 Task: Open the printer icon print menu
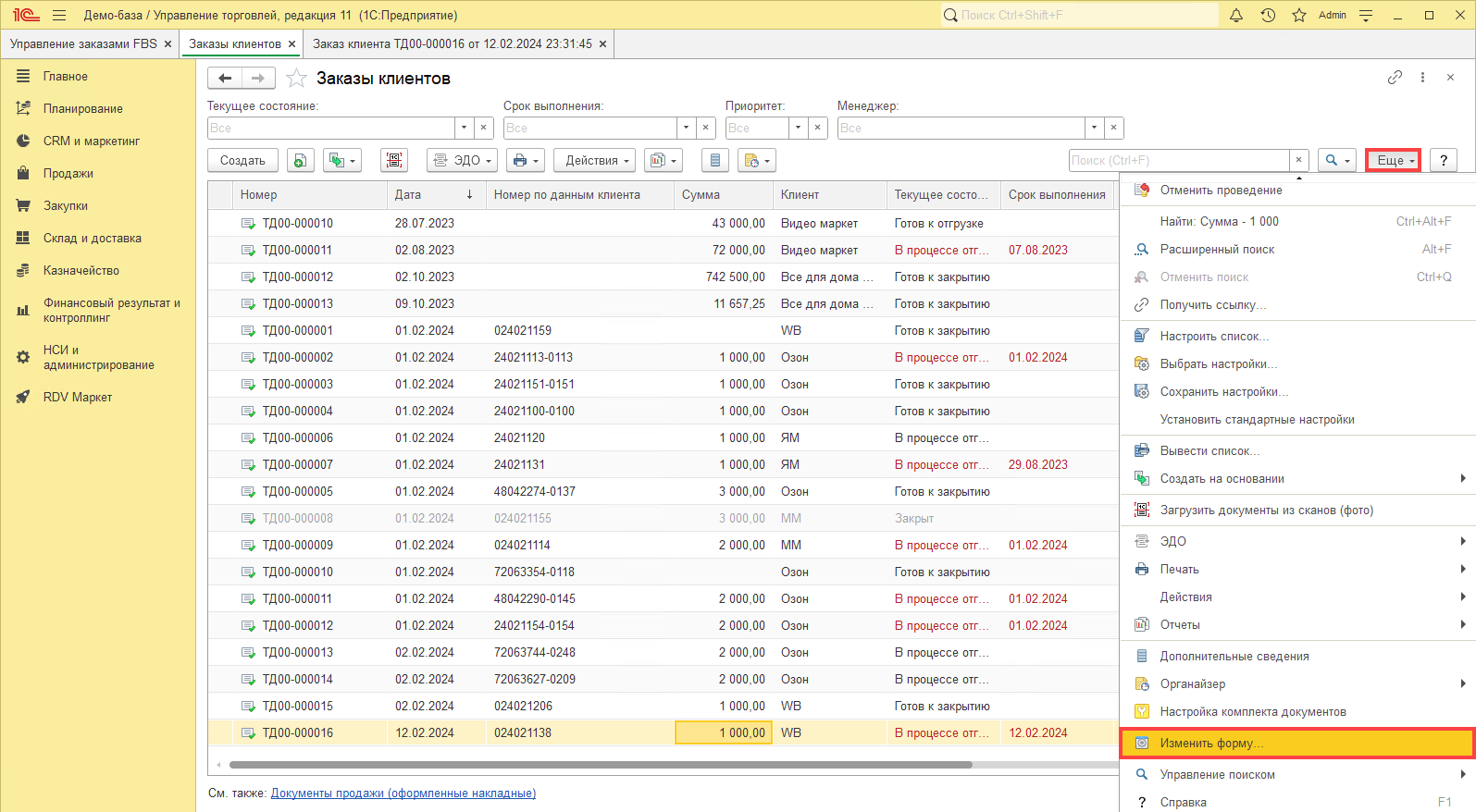coord(525,160)
